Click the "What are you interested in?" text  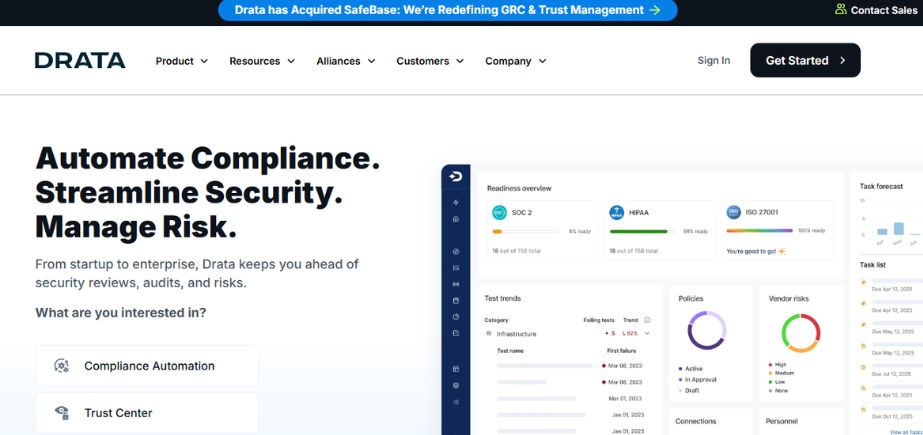coord(121,313)
